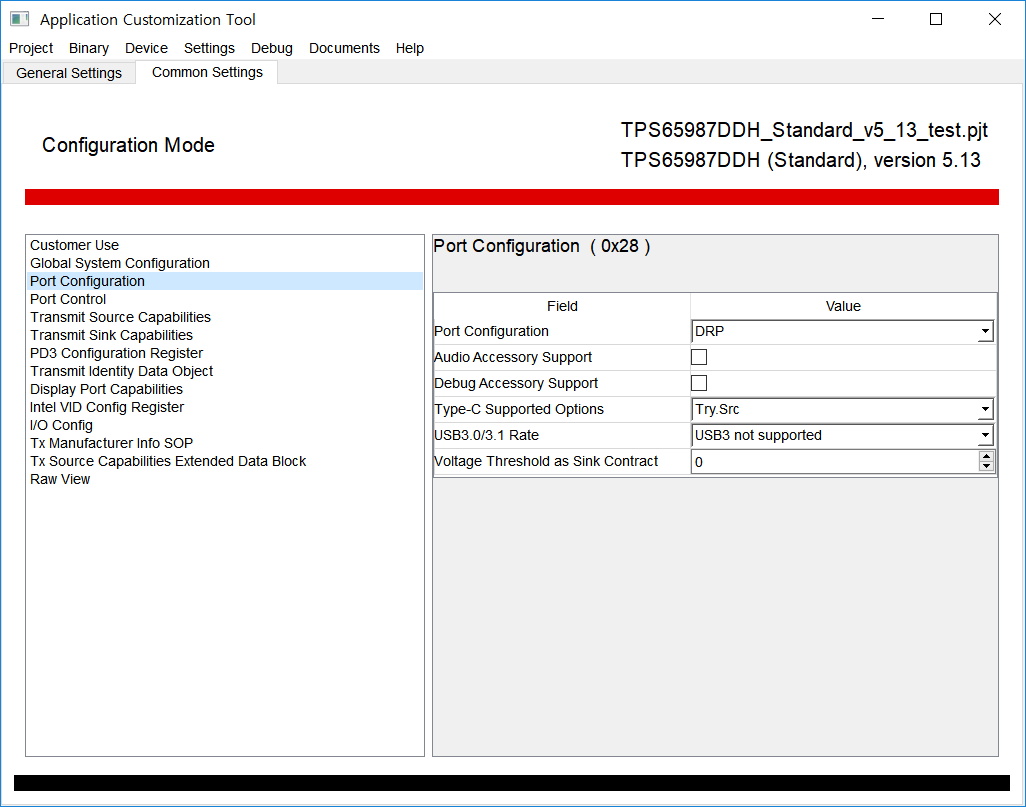Open the Type-C Supported Options dropdown

(843, 409)
